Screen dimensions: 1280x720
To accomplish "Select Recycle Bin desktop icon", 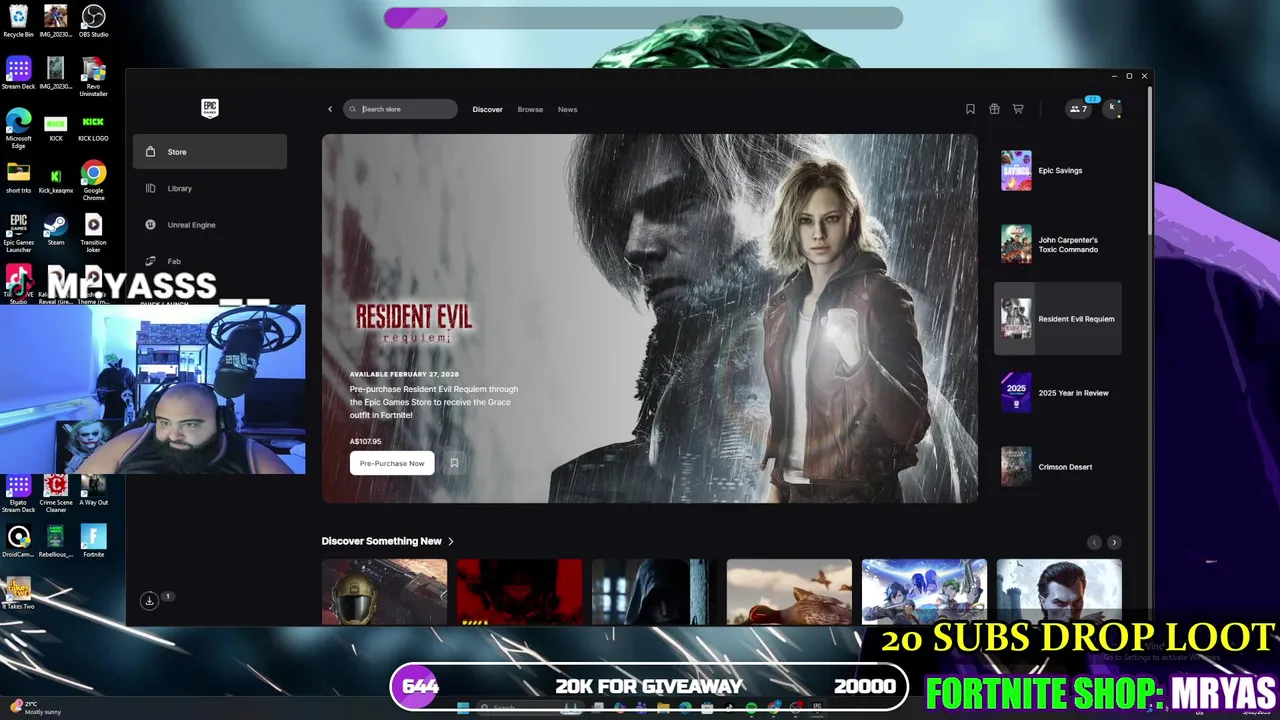I will point(18,20).
